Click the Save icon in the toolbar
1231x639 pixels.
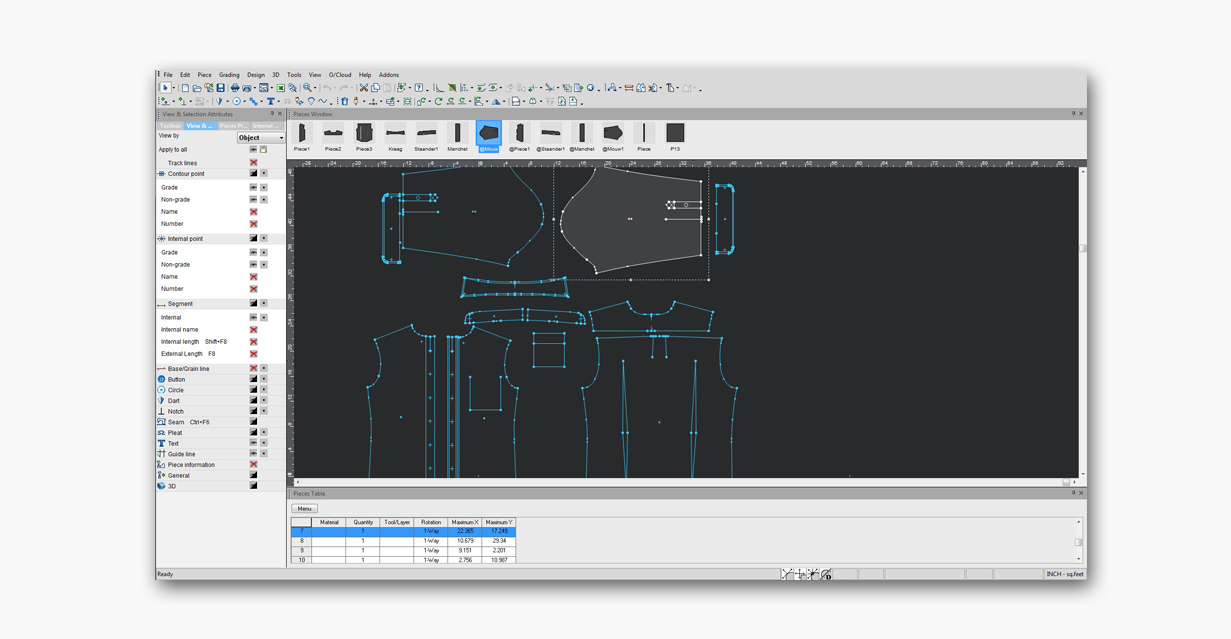tap(221, 88)
